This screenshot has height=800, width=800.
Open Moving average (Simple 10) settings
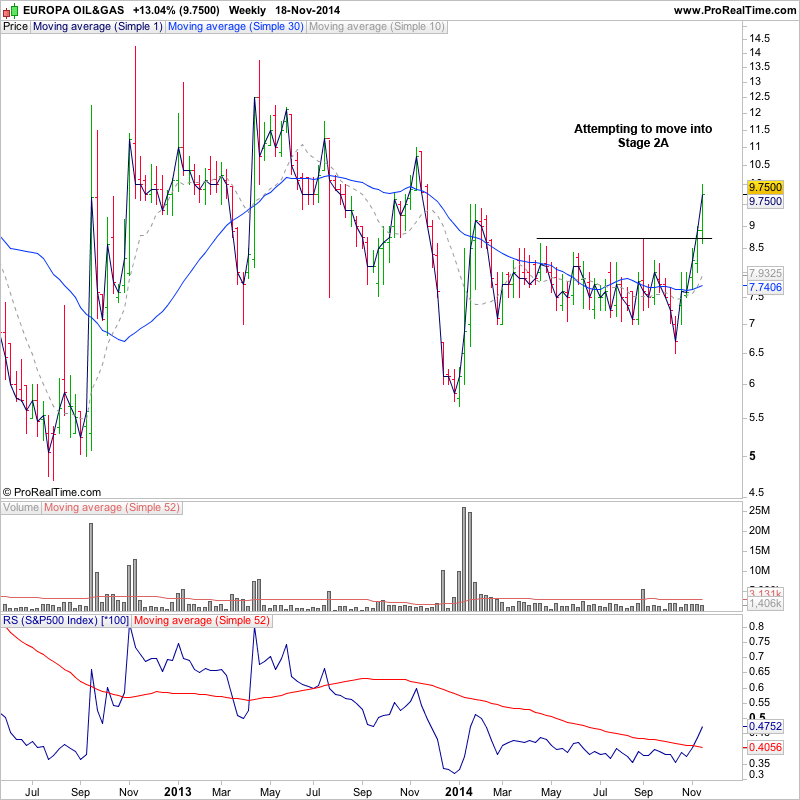pyautogui.click(x=377, y=27)
